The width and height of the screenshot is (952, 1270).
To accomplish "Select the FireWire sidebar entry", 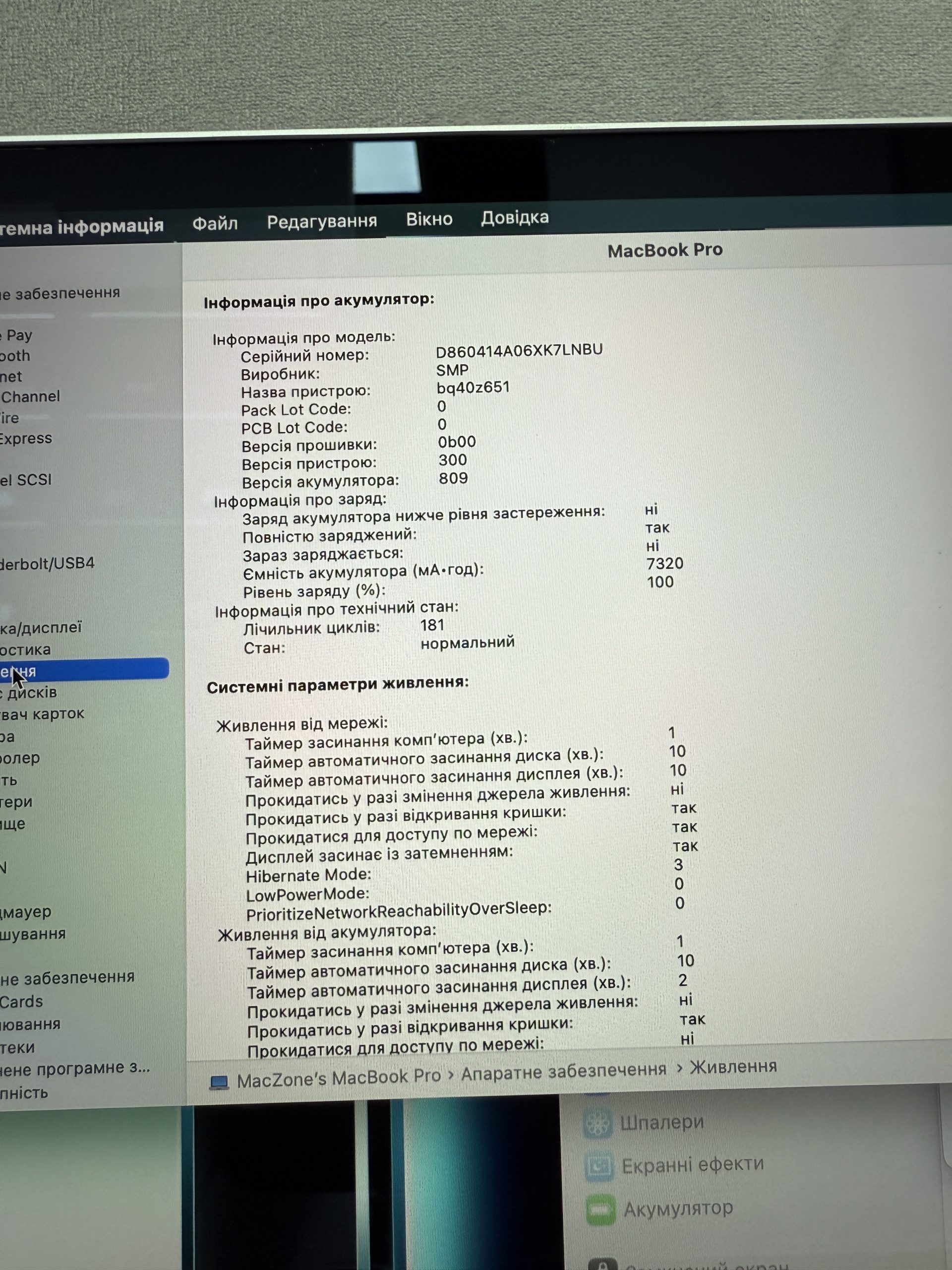I will click(9, 418).
